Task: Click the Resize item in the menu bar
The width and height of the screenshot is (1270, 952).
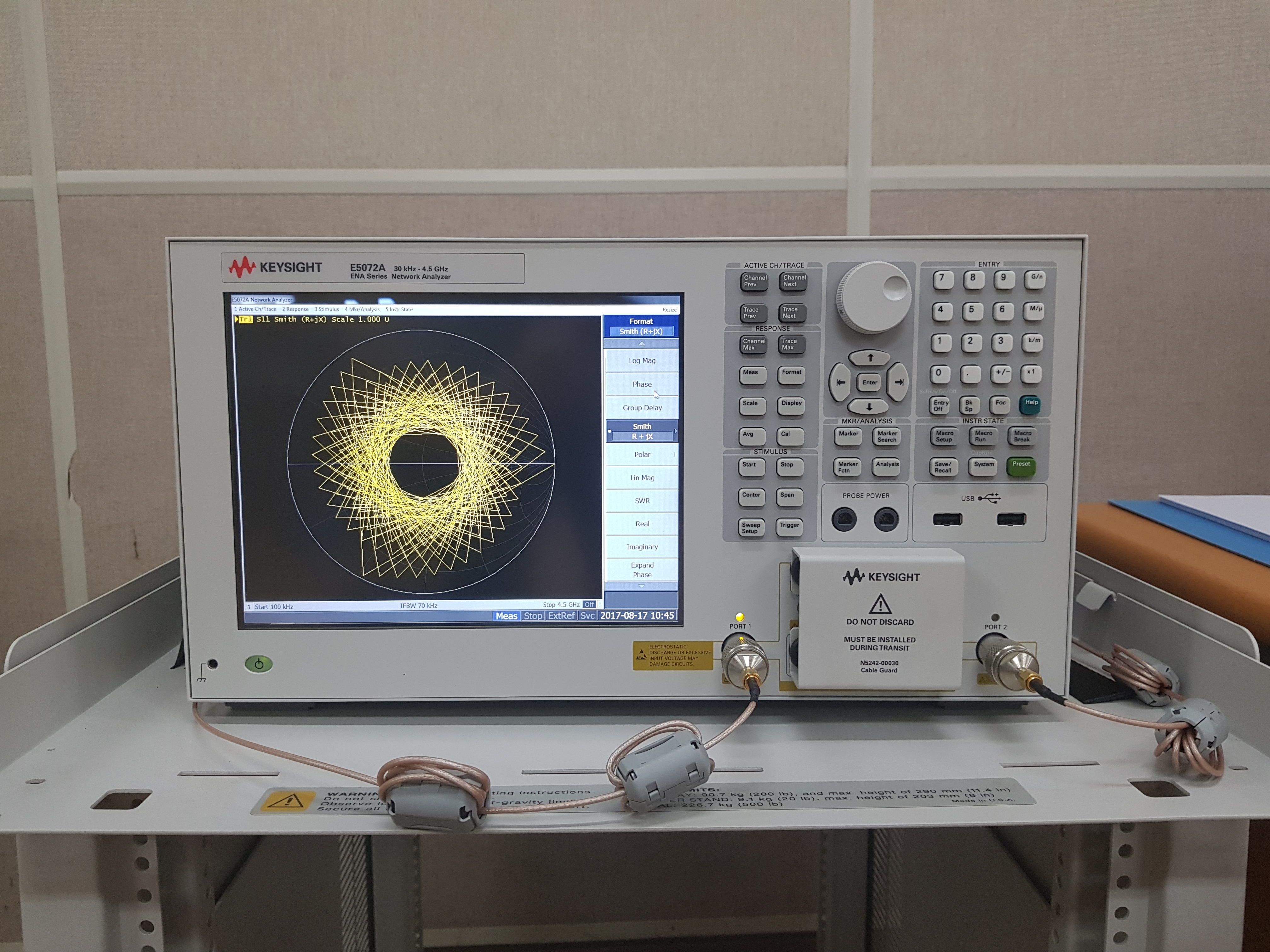Action: (x=669, y=309)
